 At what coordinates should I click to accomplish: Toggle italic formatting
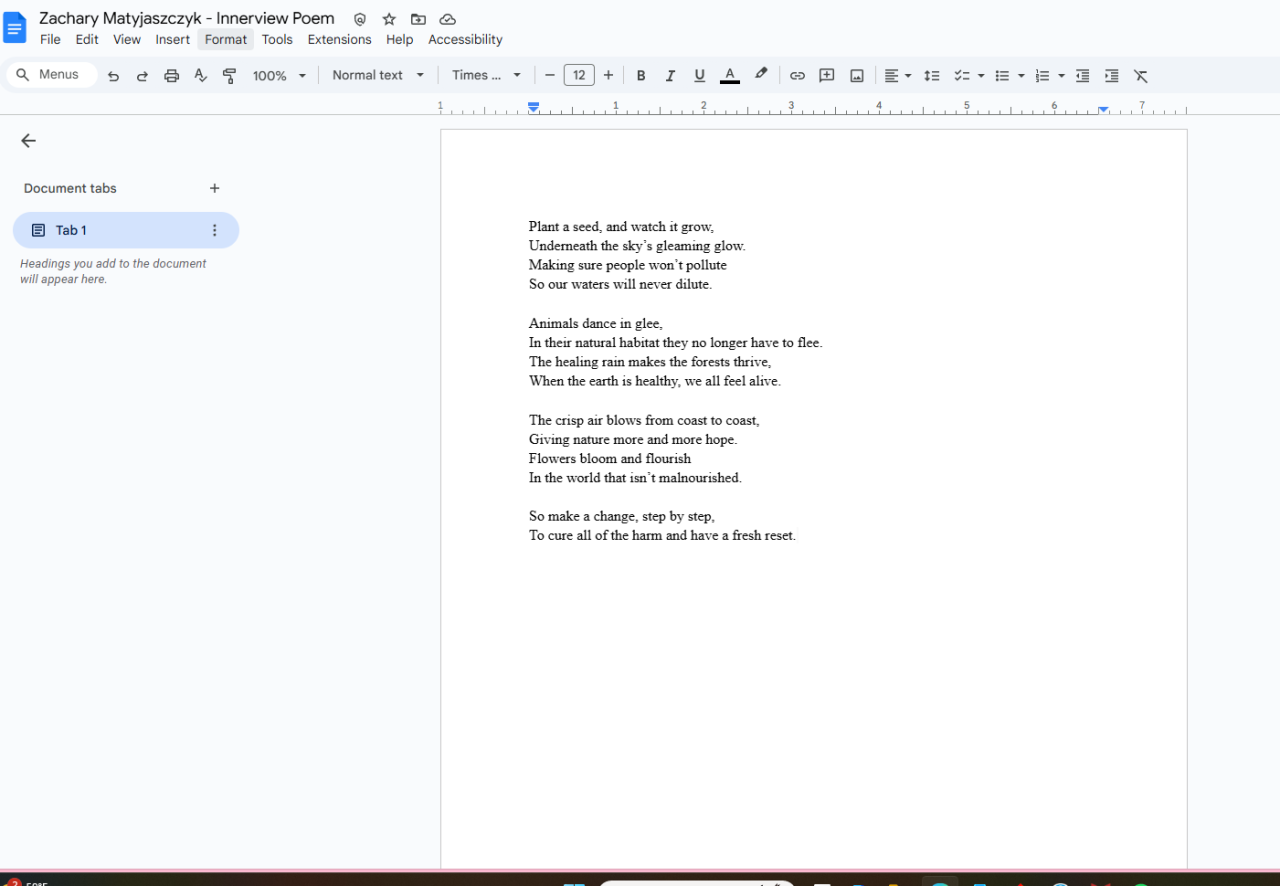pos(670,75)
